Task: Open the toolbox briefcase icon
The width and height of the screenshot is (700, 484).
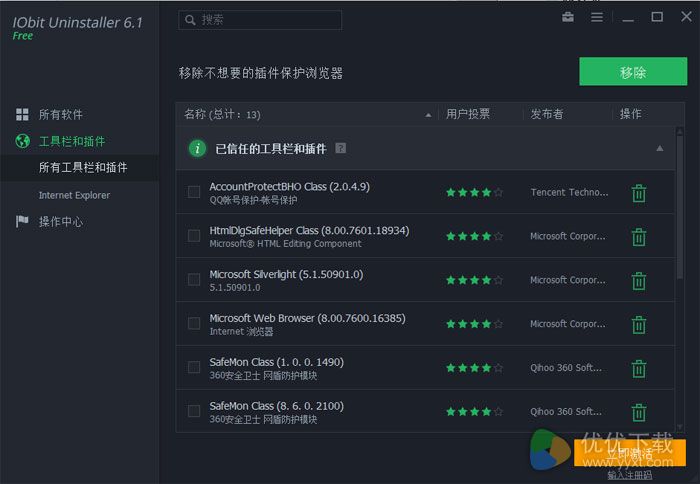Action: [x=568, y=17]
